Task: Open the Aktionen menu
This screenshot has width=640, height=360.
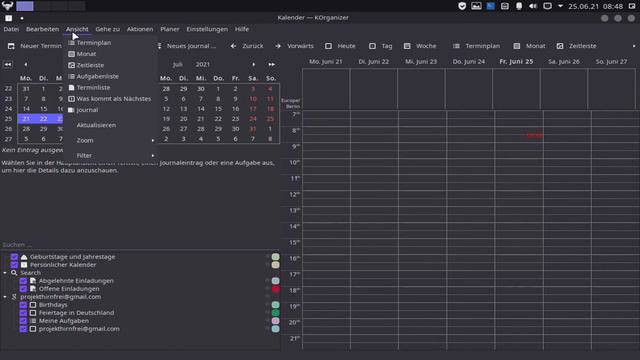Action: point(140,29)
